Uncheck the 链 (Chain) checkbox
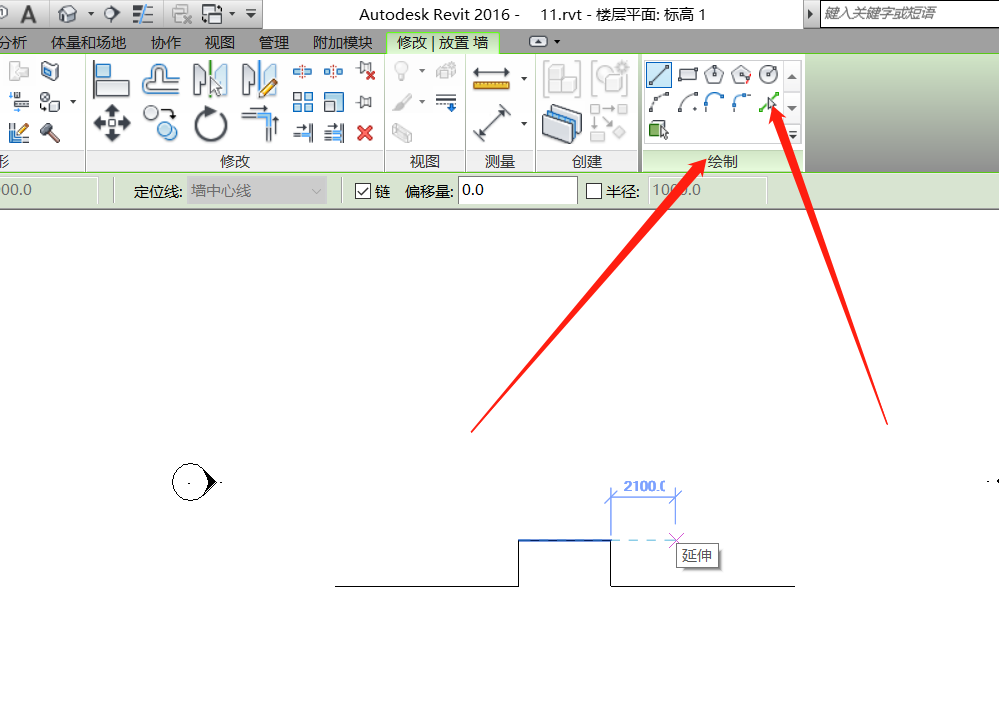This screenshot has height=707, width=999. coord(363,191)
